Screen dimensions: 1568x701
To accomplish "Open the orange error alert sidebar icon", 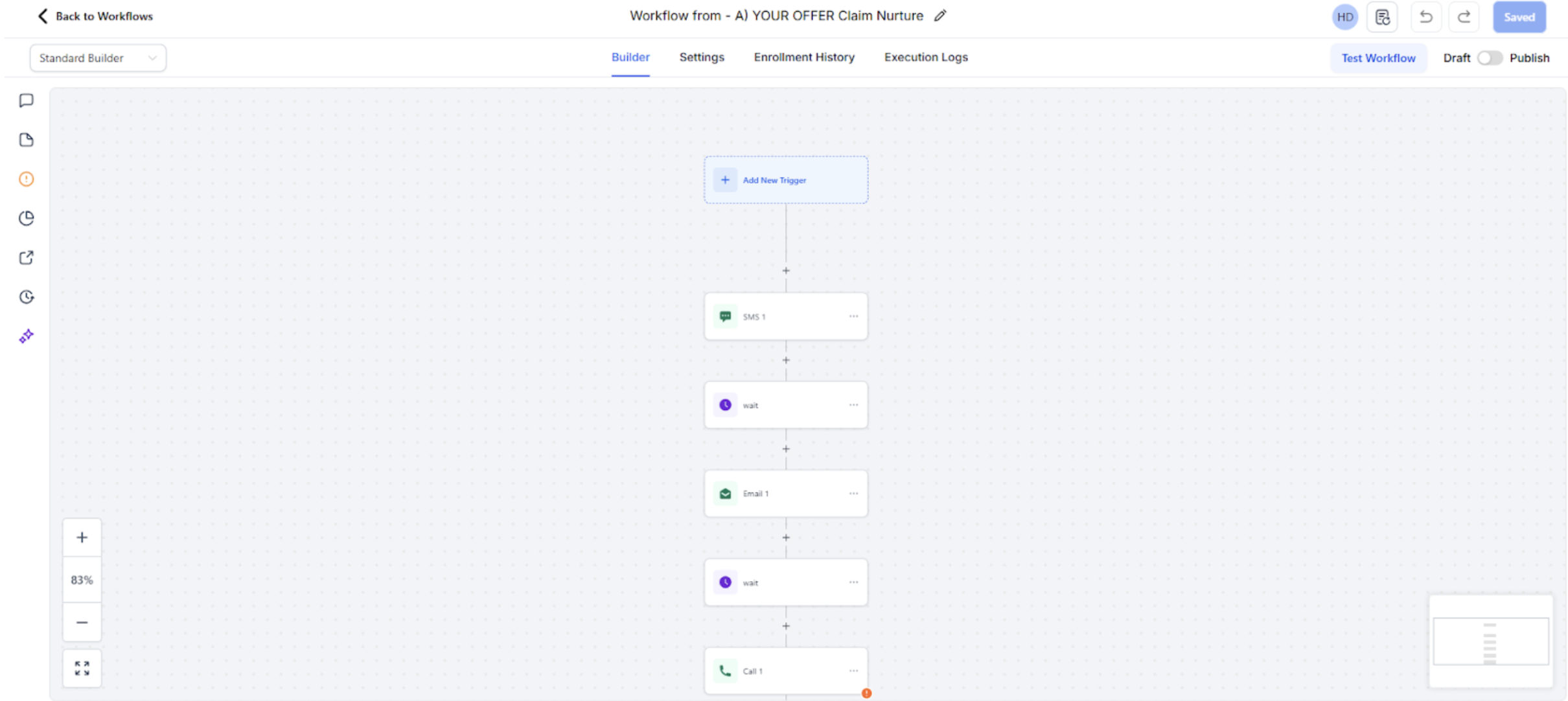I will (27, 179).
